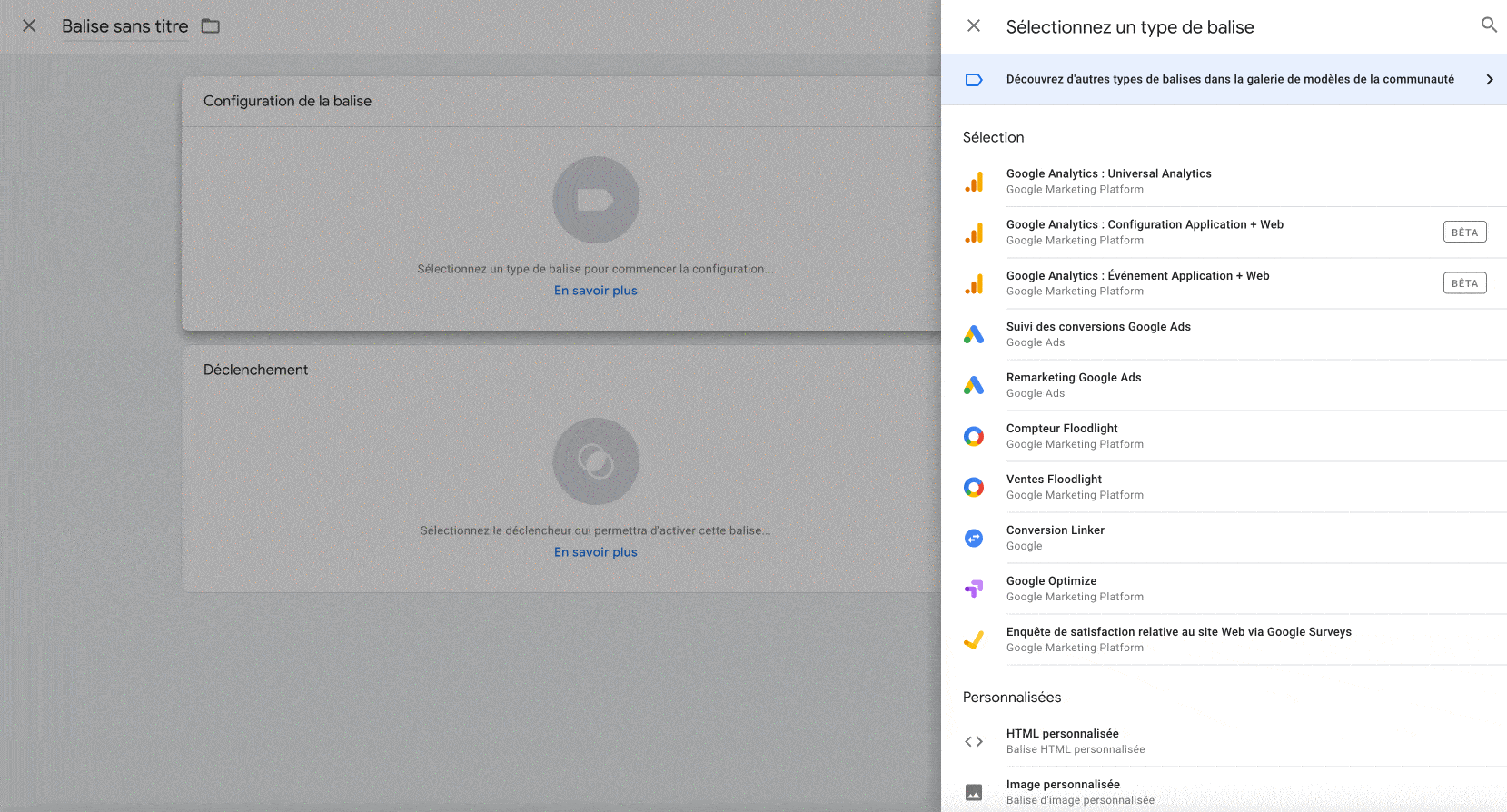Click BÊTA badge on Événement Application + Web
Image resolution: width=1507 pixels, height=812 pixels.
(1464, 283)
